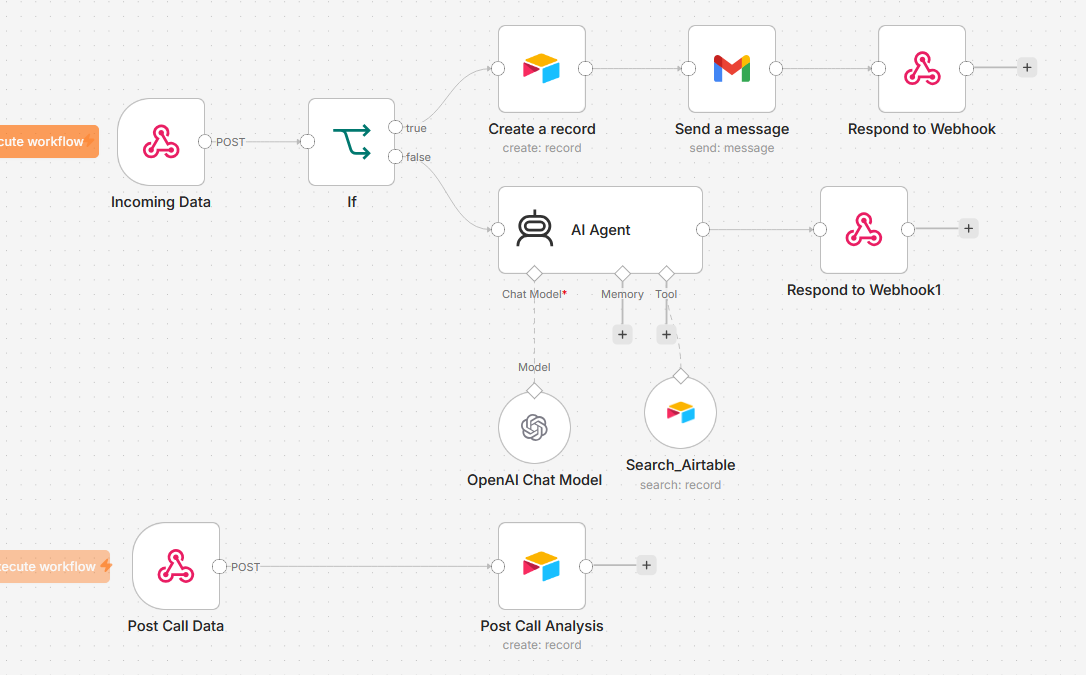Click the 'Search_Airtable' label
The image size is (1086, 675).
click(680, 465)
